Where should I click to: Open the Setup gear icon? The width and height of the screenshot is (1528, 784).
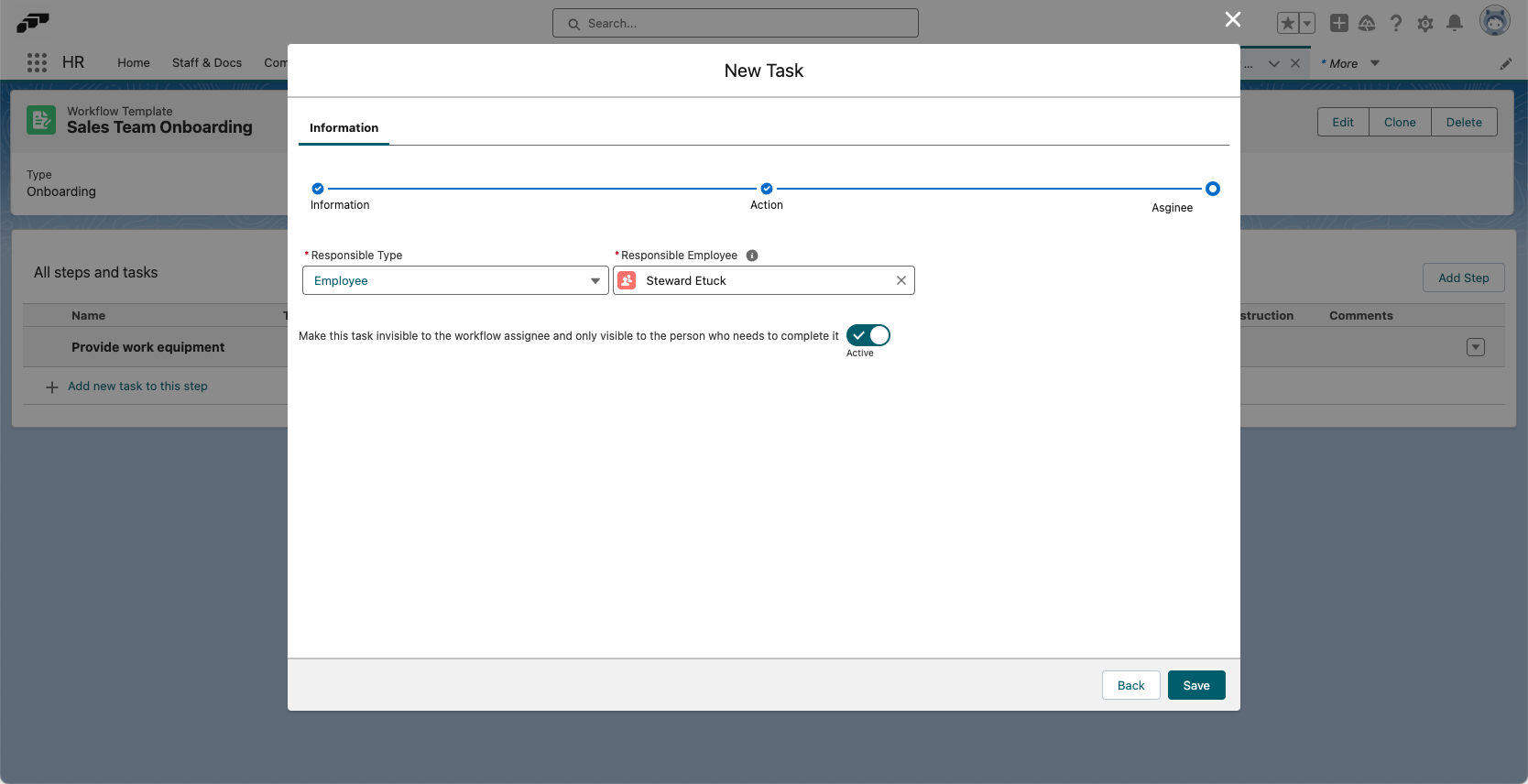tap(1424, 24)
